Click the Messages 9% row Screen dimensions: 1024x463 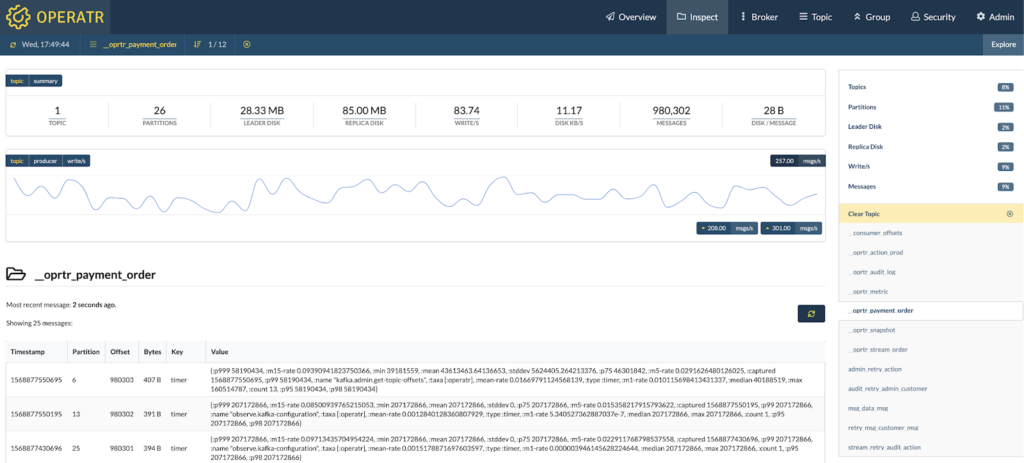click(930, 187)
